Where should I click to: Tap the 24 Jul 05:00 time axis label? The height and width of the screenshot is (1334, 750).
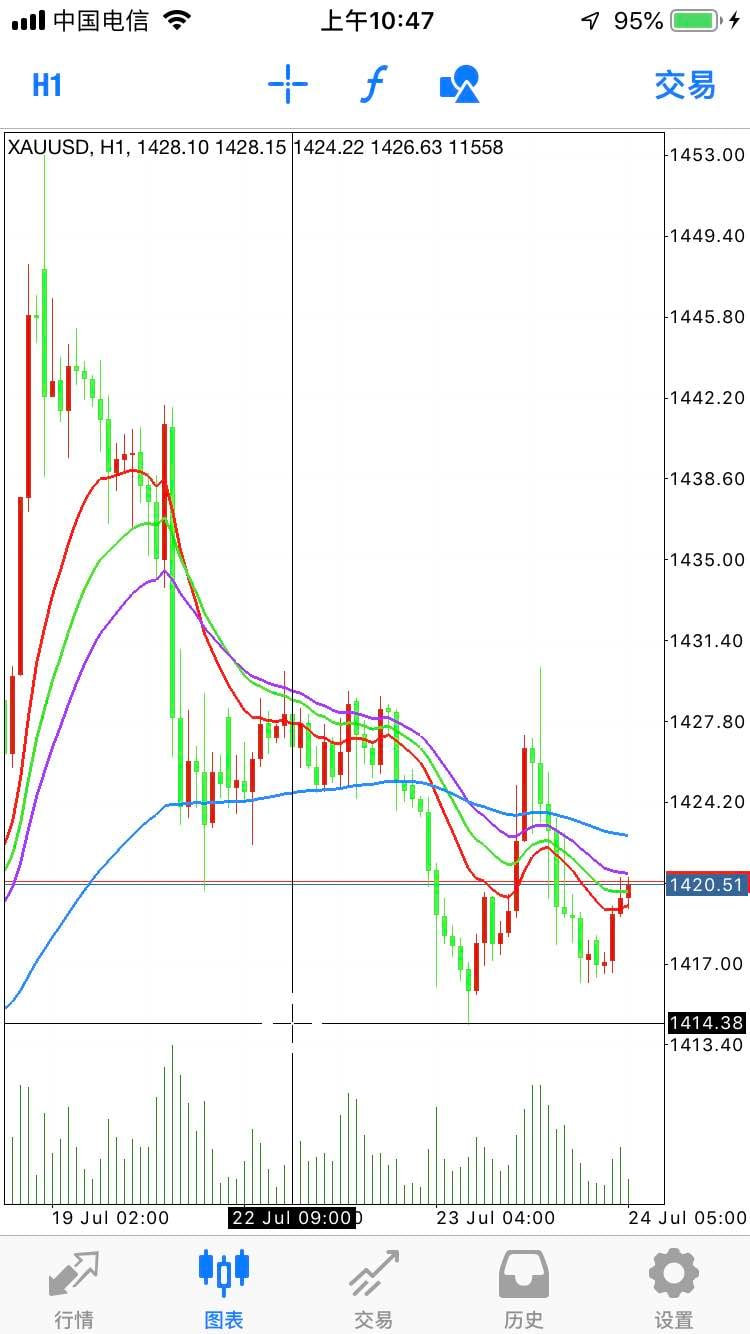click(x=688, y=1218)
